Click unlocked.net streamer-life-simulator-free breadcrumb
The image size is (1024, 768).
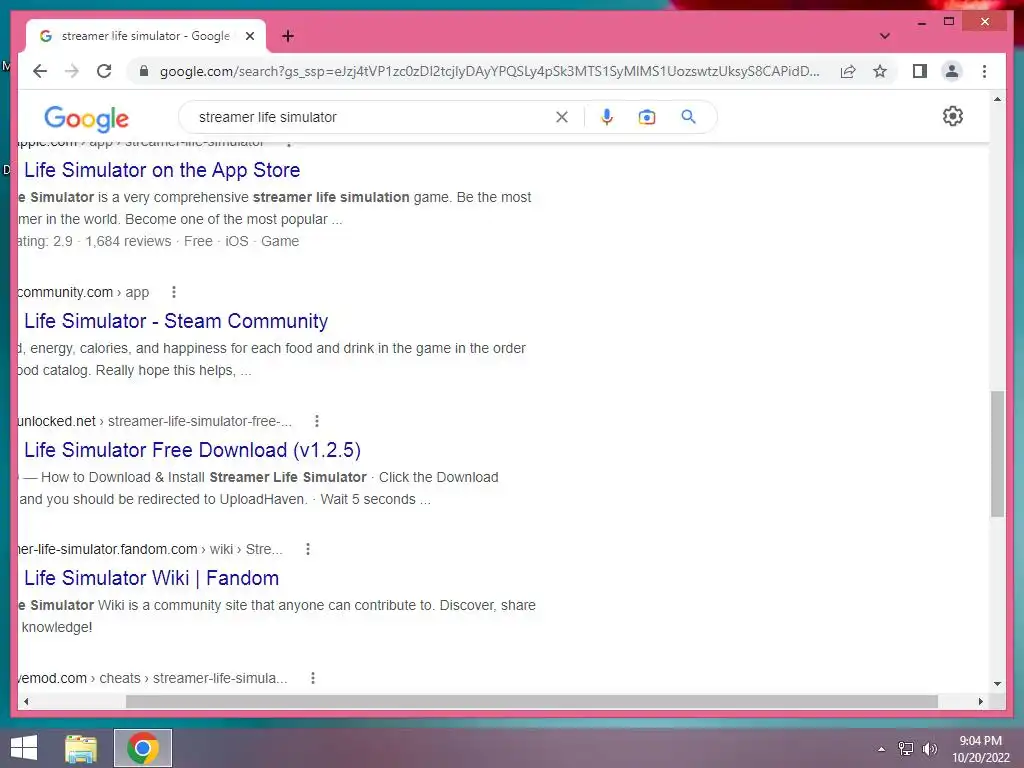pyautogui.click(x=154, y=421)
